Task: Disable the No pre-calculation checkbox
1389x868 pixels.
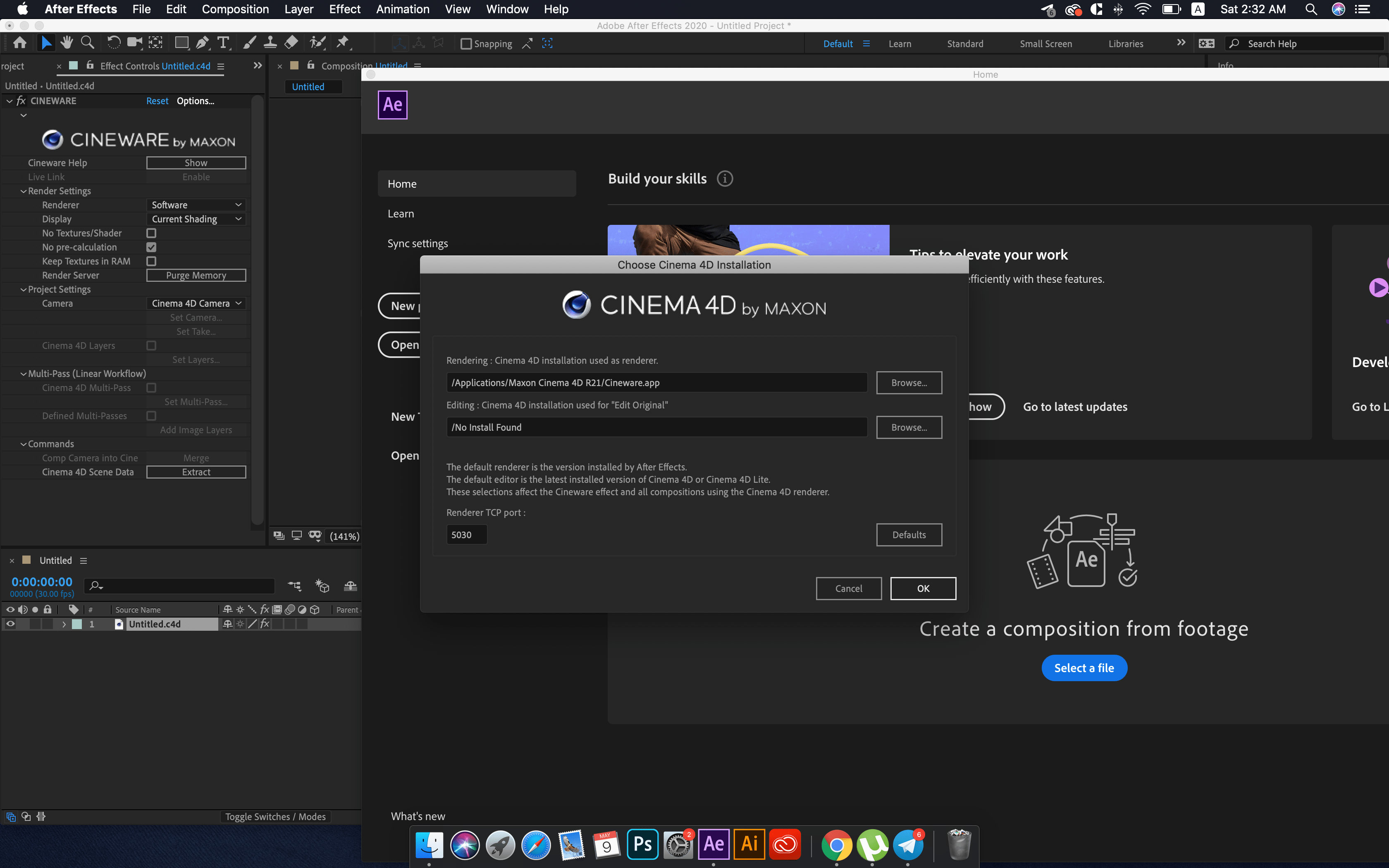Action: [152, 247]
